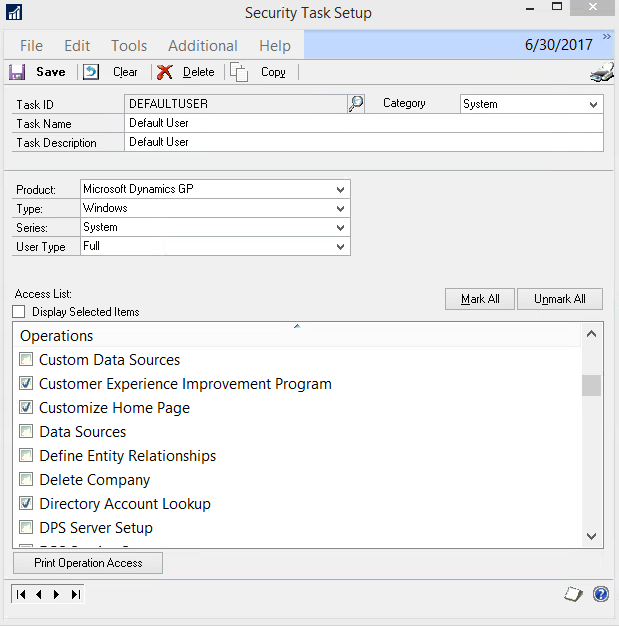Image resolution: width=619 pixels, height=626 pixels.
Task: Click the Task Name field
Action: pyautogui.click(x=364, y=123)
